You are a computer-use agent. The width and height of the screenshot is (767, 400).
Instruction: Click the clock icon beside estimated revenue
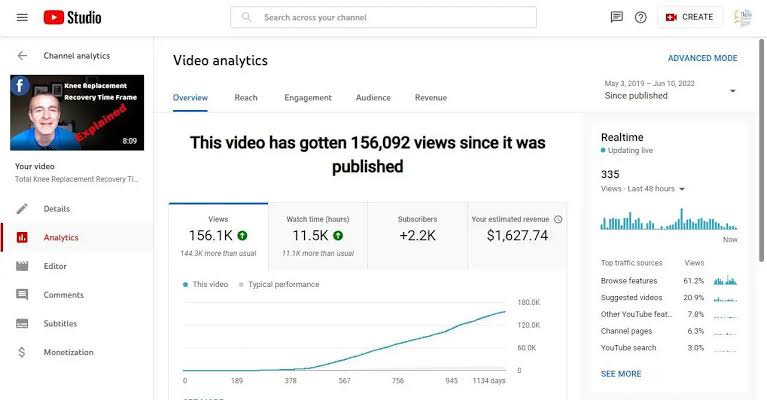coord(558,220)
